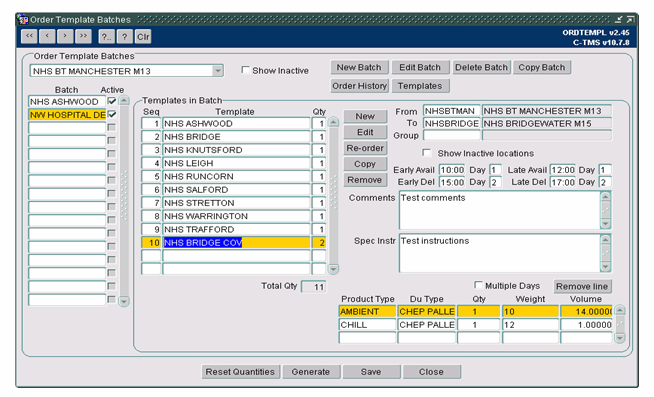Select the AMBIENT product type cell
This screenshot has width=654, height=397.
point(367,311)
